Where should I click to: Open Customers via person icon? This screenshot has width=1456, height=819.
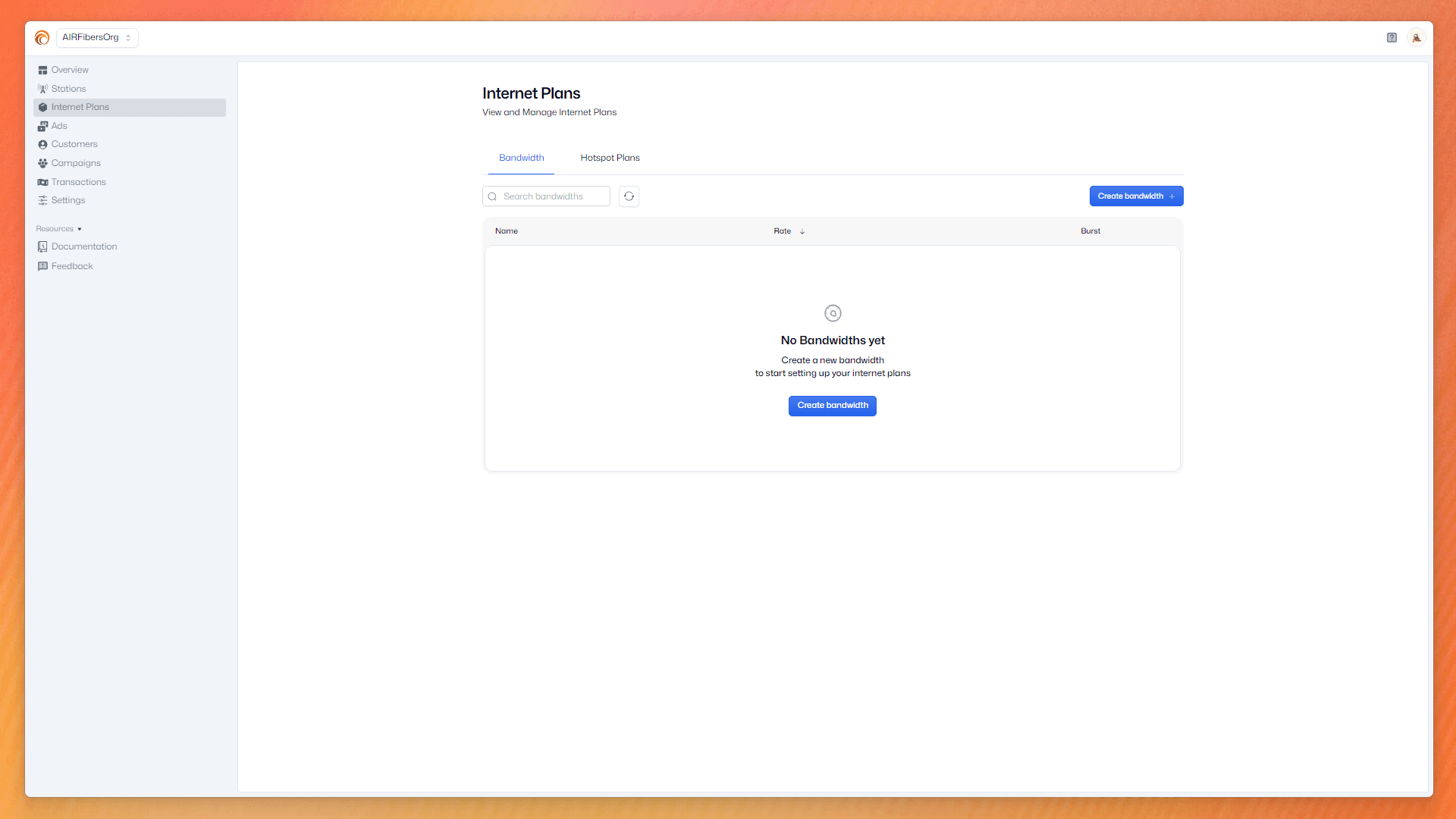42,144
